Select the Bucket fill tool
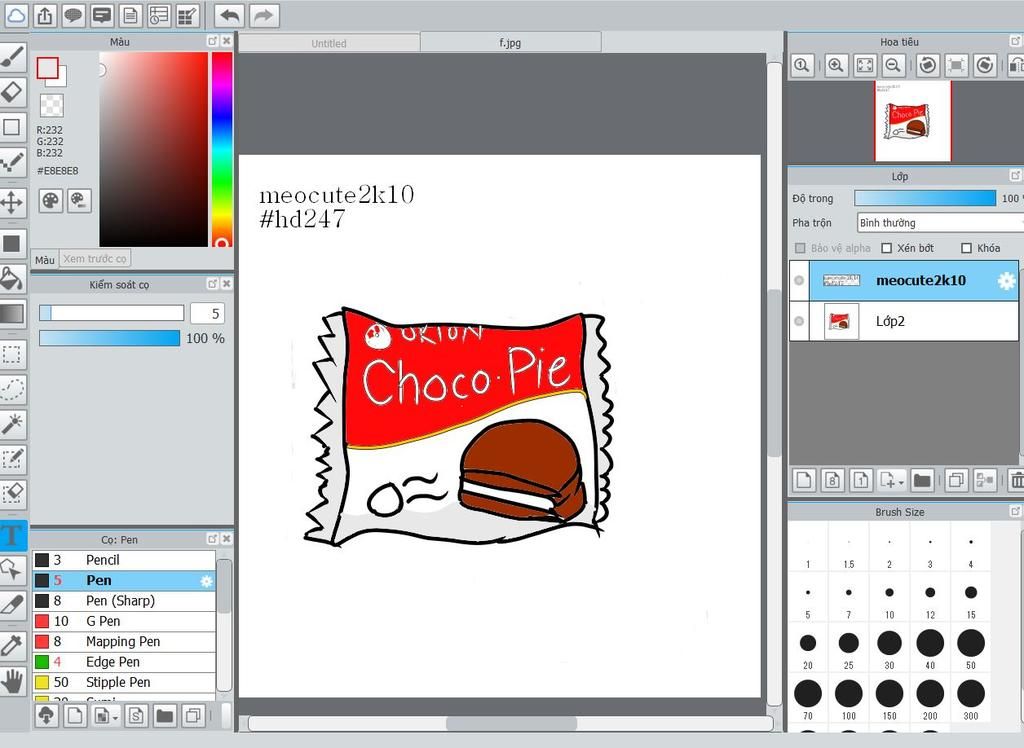The image size is (1024, 748). (x=12, y=278)
